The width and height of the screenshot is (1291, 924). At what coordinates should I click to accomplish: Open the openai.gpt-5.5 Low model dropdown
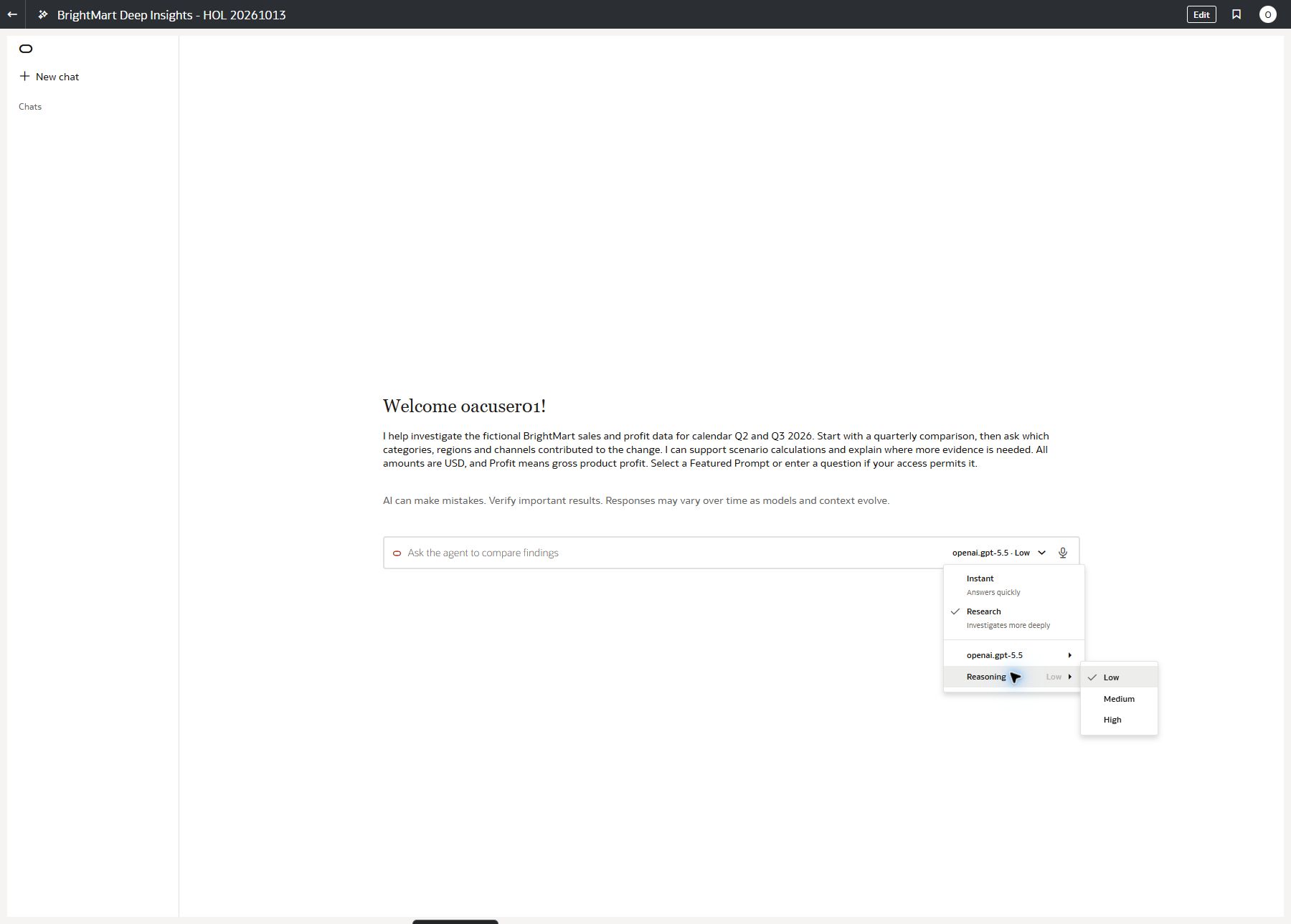[x=998, y=553]
